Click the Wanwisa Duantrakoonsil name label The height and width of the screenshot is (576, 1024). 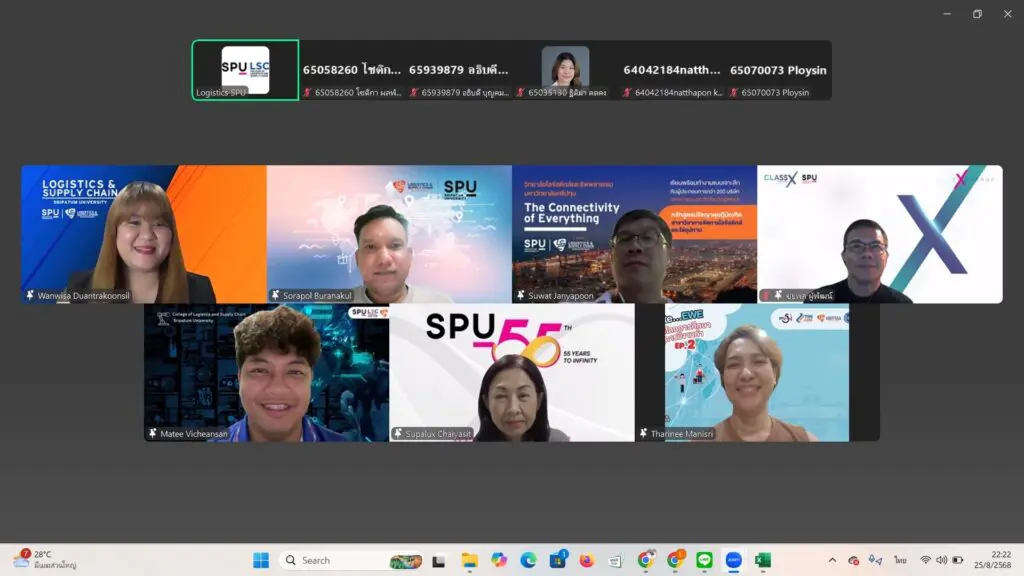84,296
